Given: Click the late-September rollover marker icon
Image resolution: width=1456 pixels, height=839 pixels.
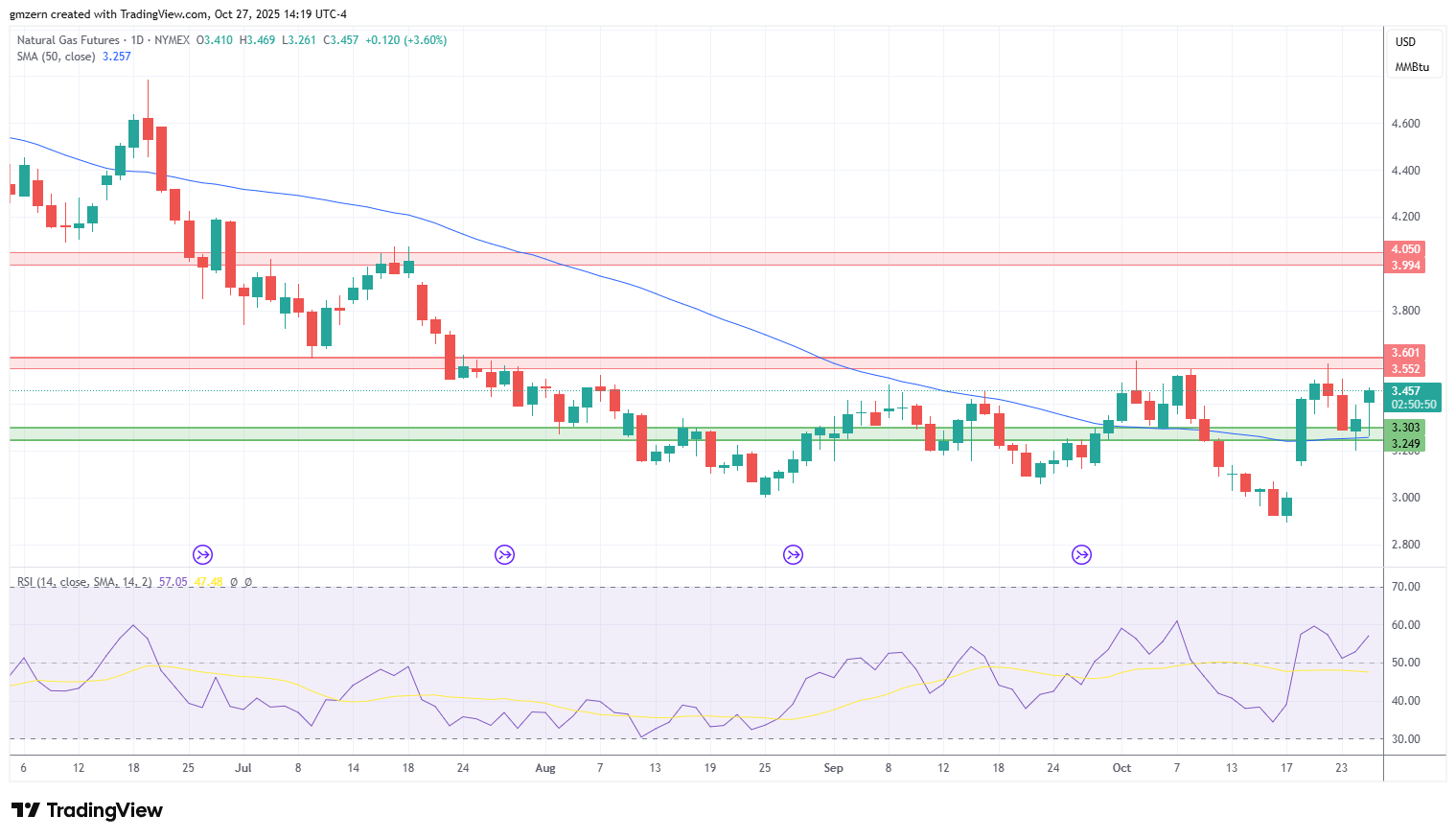Looking at the screenshot, I should [x=1081, y=554].
